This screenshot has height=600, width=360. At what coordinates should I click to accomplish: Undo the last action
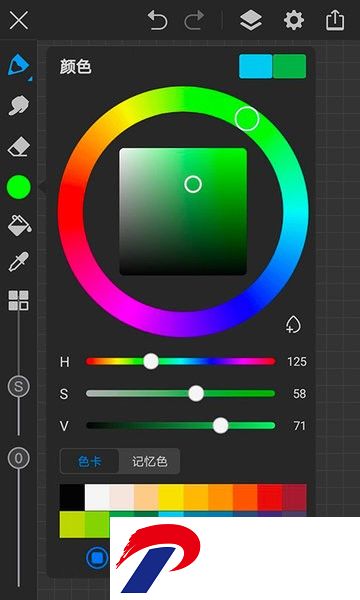click(x=157, y=20)
